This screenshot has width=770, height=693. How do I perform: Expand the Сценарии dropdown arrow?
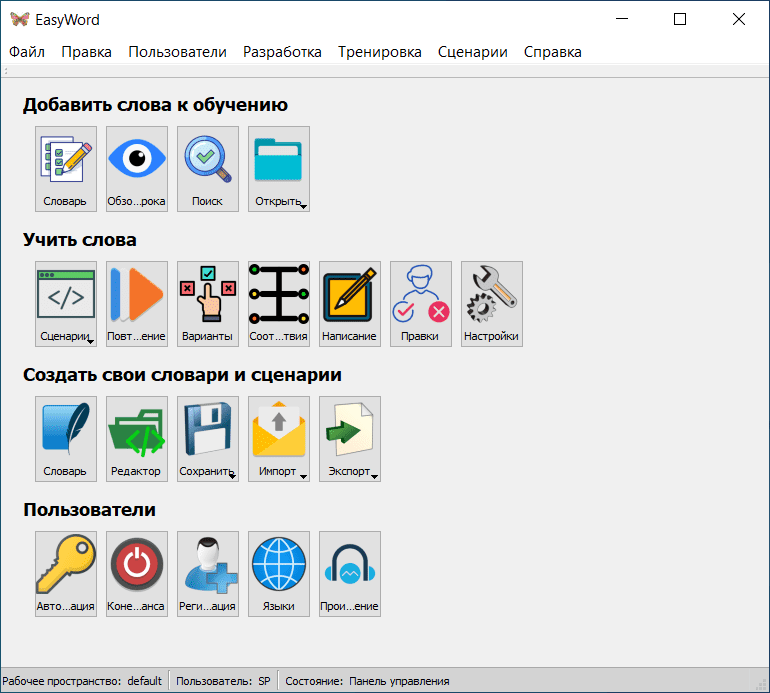pos(91,342)
